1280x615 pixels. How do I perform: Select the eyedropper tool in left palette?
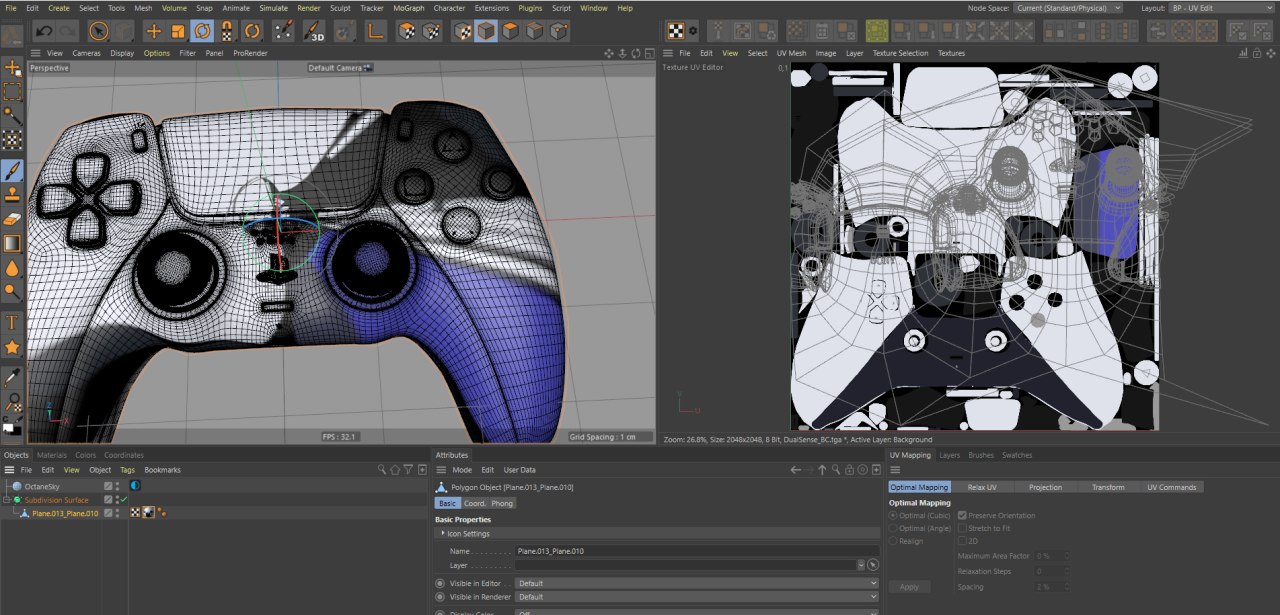pos(12,377)
